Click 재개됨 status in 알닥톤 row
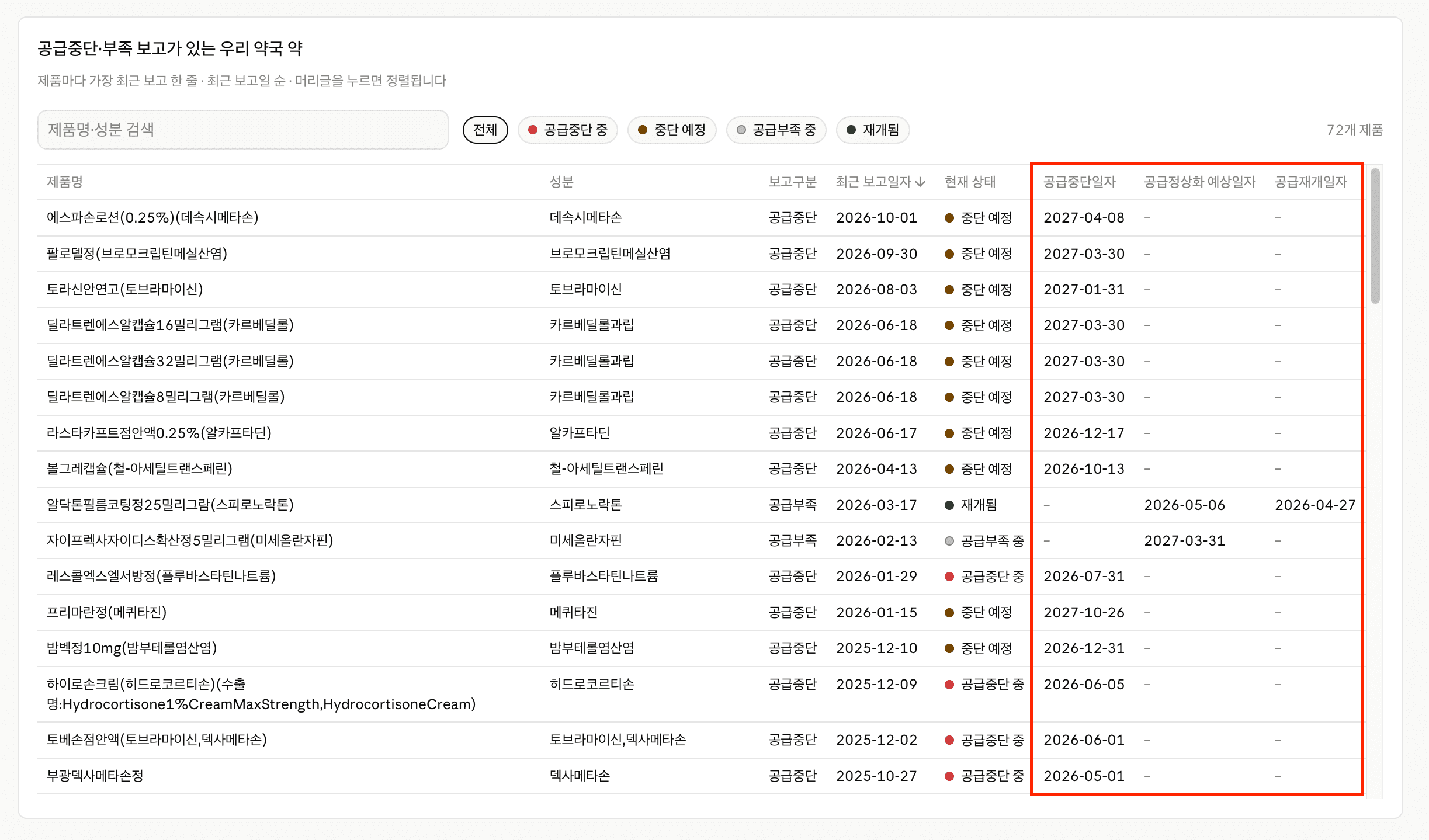This screenshot has height=840, width=1429. (971, 505)
